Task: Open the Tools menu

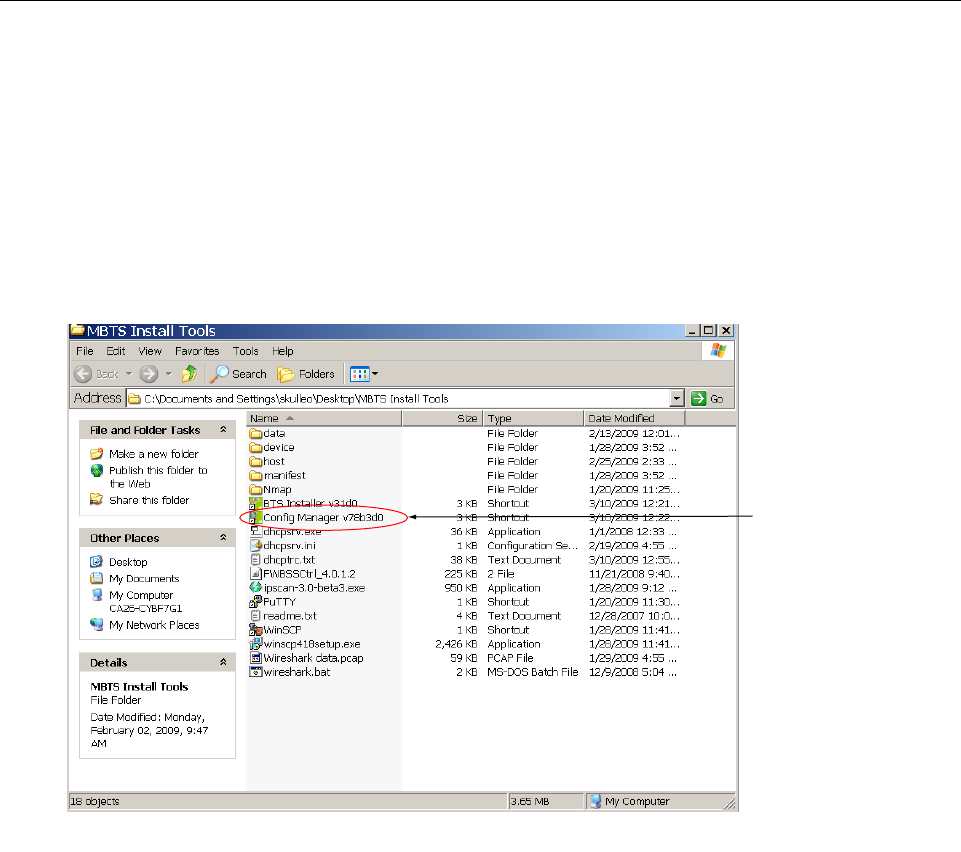Action: coord(245,351)
